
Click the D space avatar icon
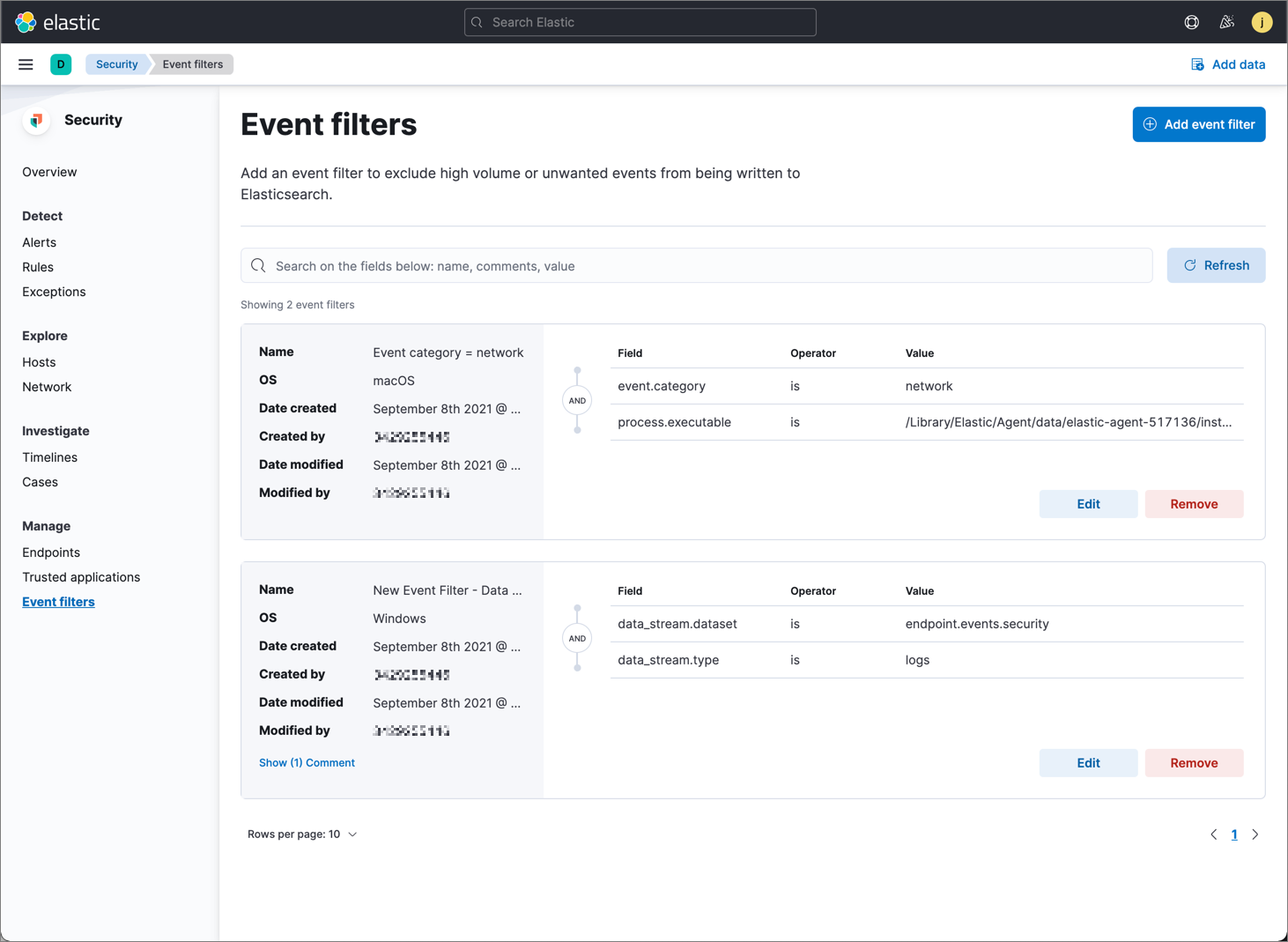tap(61, 63)
